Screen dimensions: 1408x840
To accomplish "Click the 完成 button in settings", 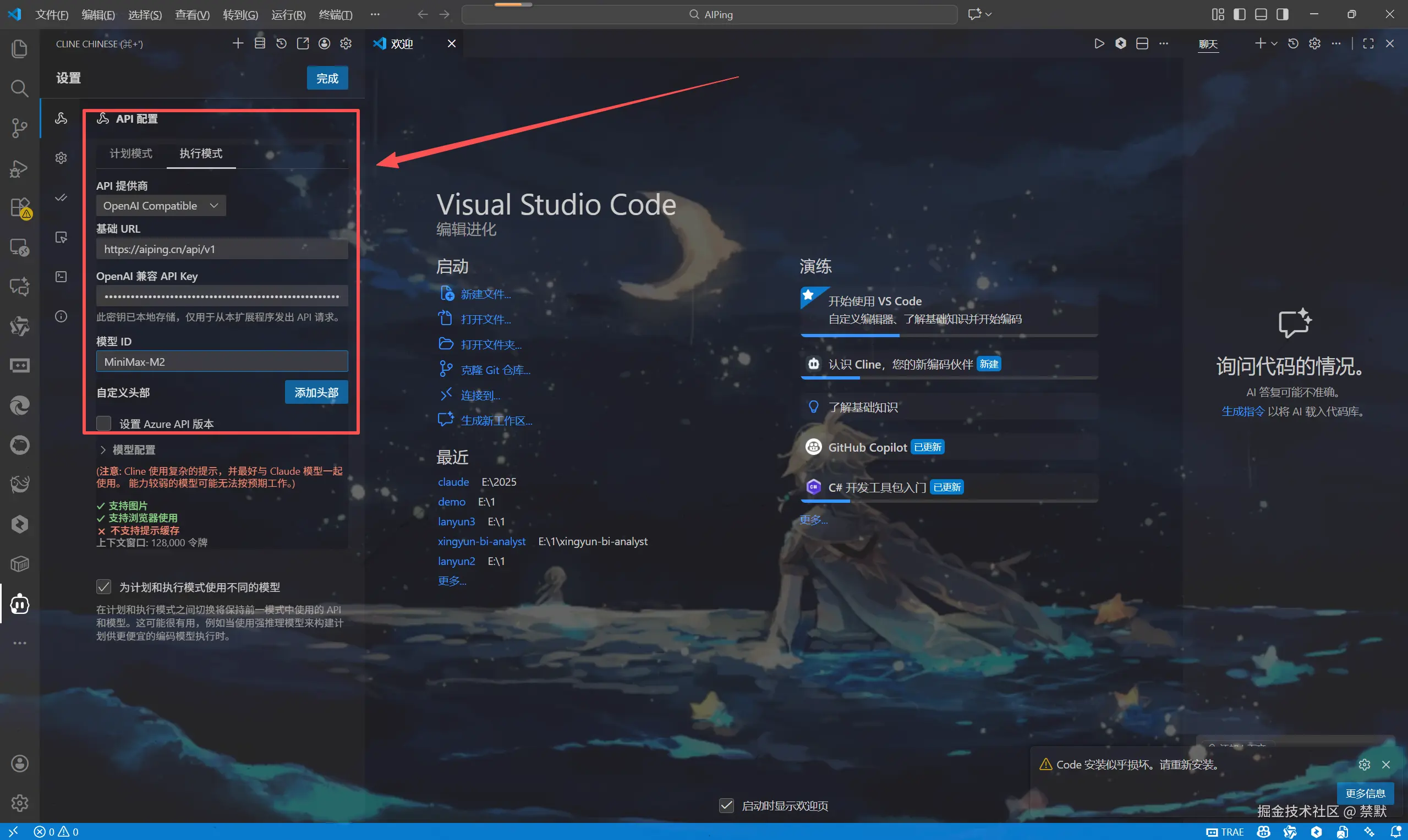I will (327, 78).
